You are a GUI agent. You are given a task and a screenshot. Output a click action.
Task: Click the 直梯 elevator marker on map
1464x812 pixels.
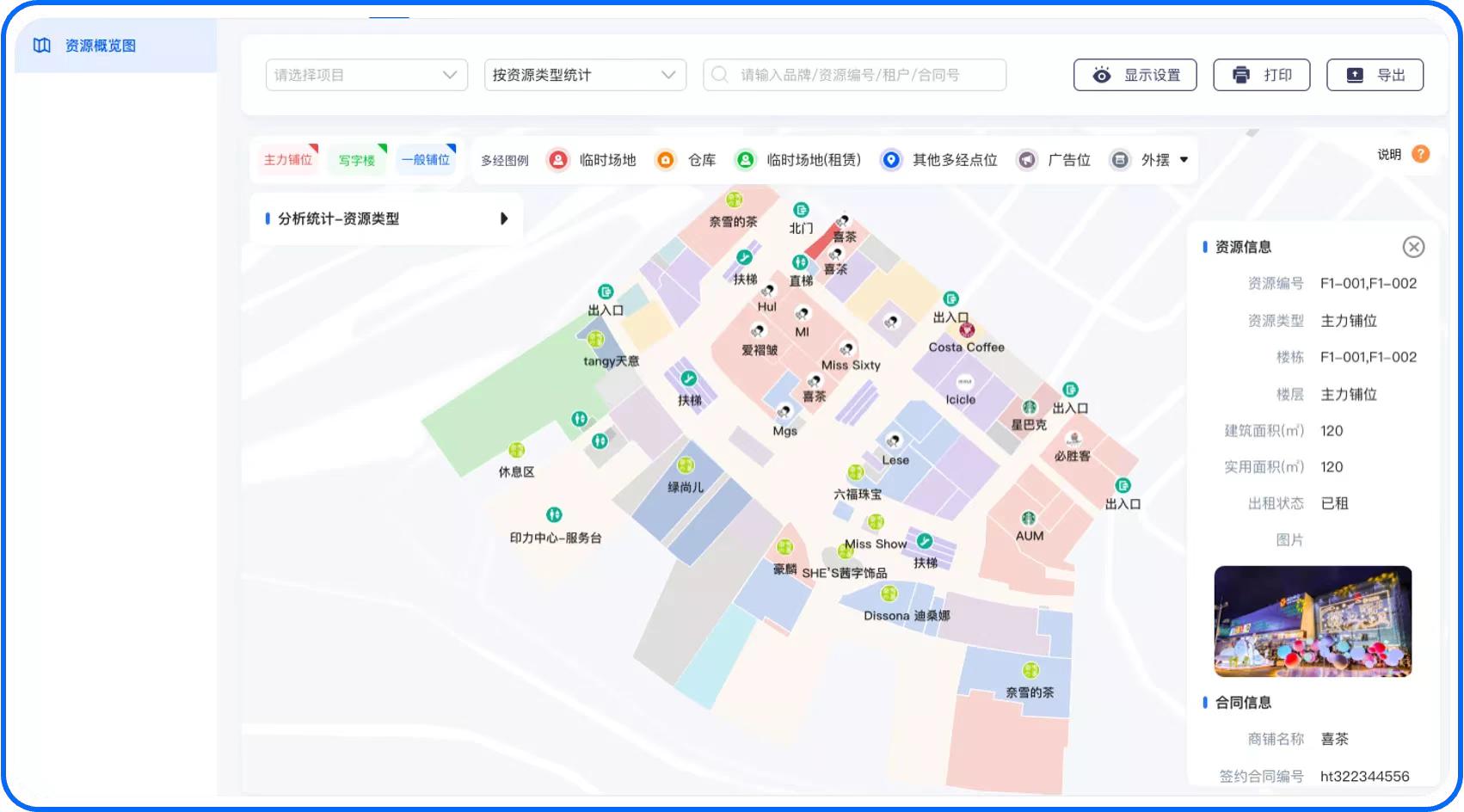[800, 262]
